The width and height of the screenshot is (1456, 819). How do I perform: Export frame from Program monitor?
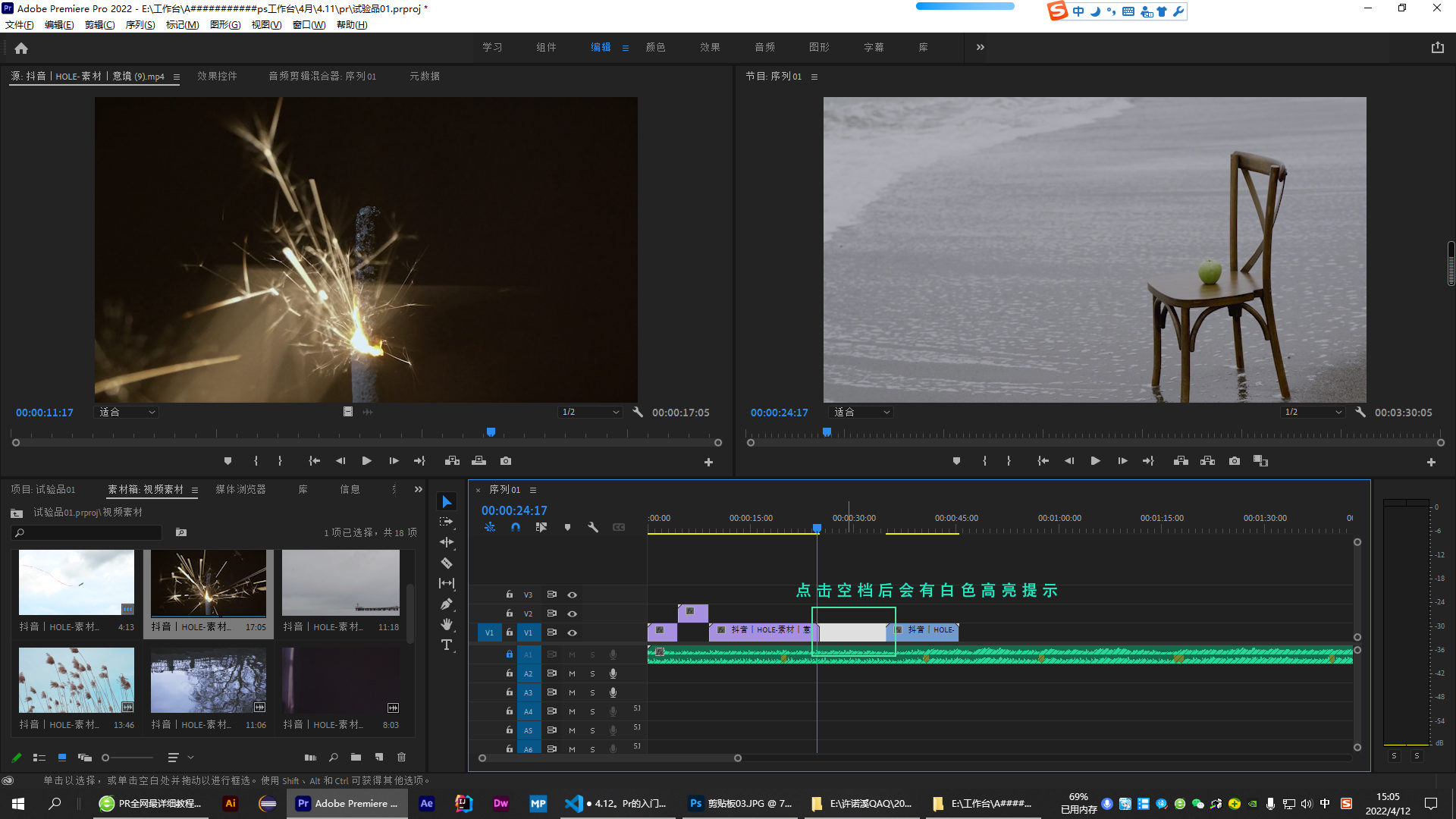tap(1235, 461)
